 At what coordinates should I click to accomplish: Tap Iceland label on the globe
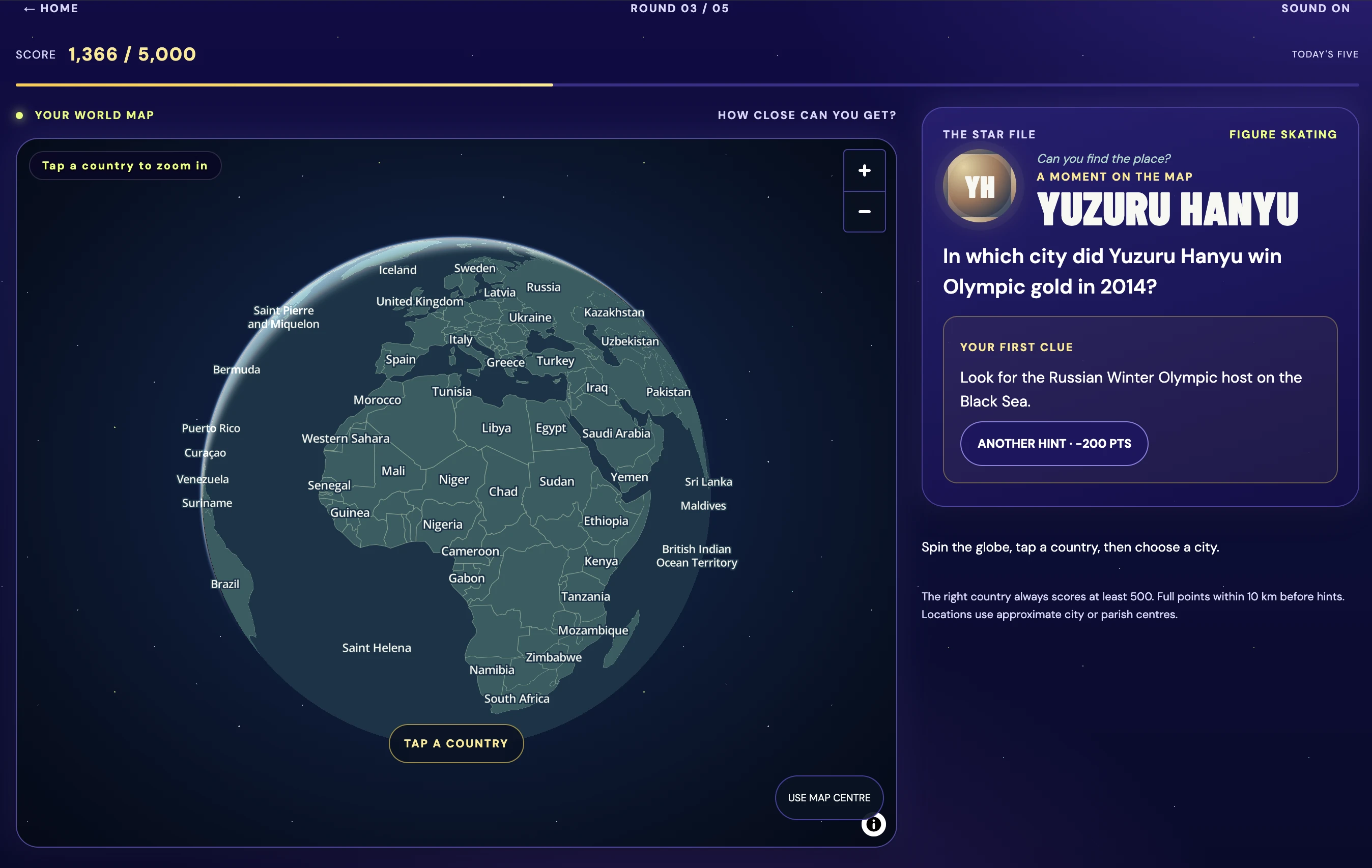click(397, 270)
